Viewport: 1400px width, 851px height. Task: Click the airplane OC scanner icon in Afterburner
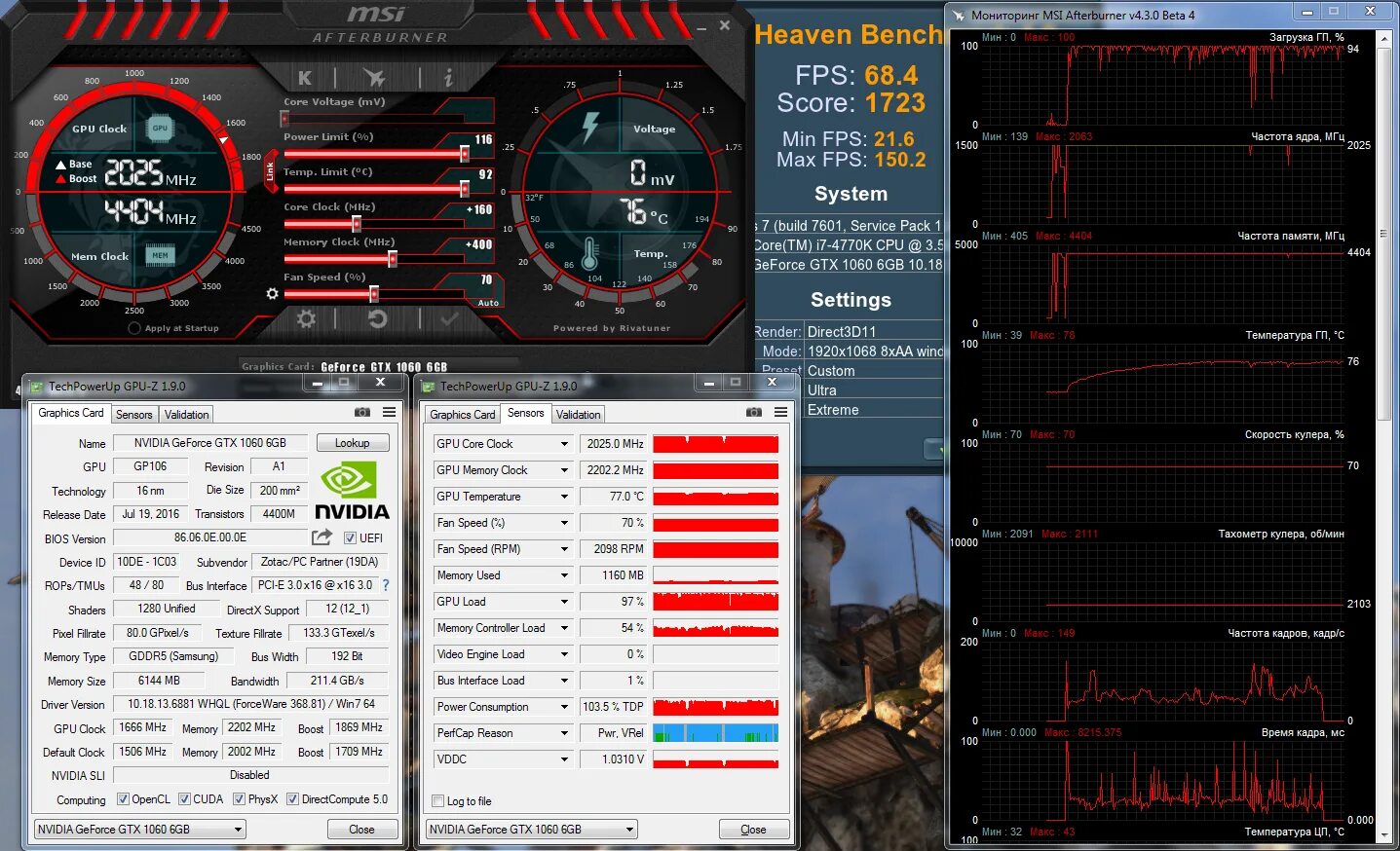(374, 77)
